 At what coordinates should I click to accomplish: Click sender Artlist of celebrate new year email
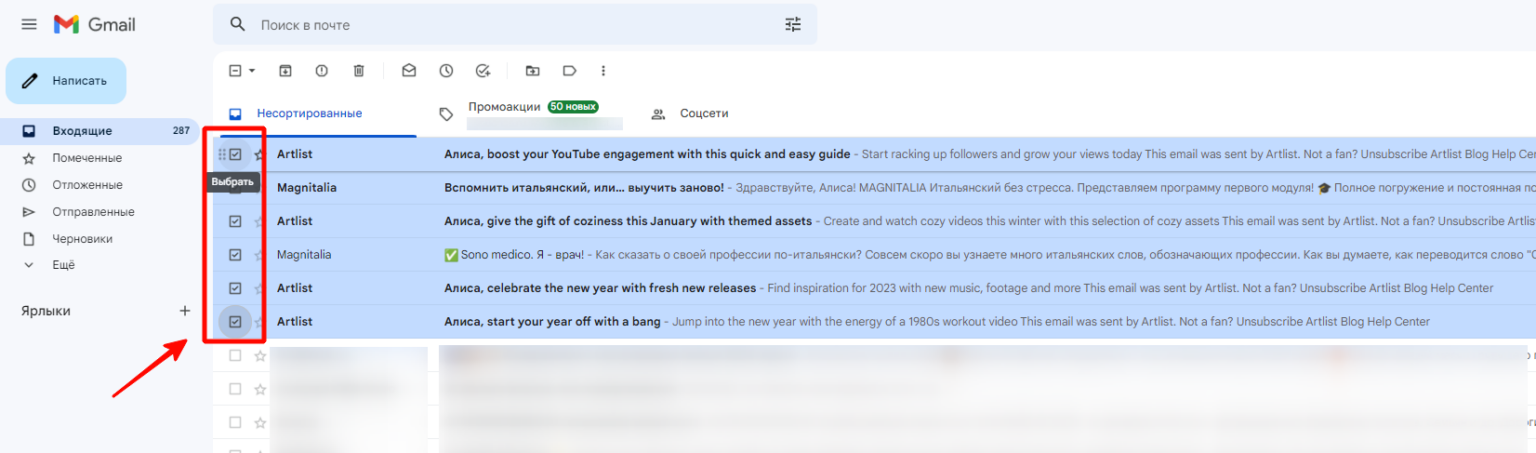(x=295, y=288)
